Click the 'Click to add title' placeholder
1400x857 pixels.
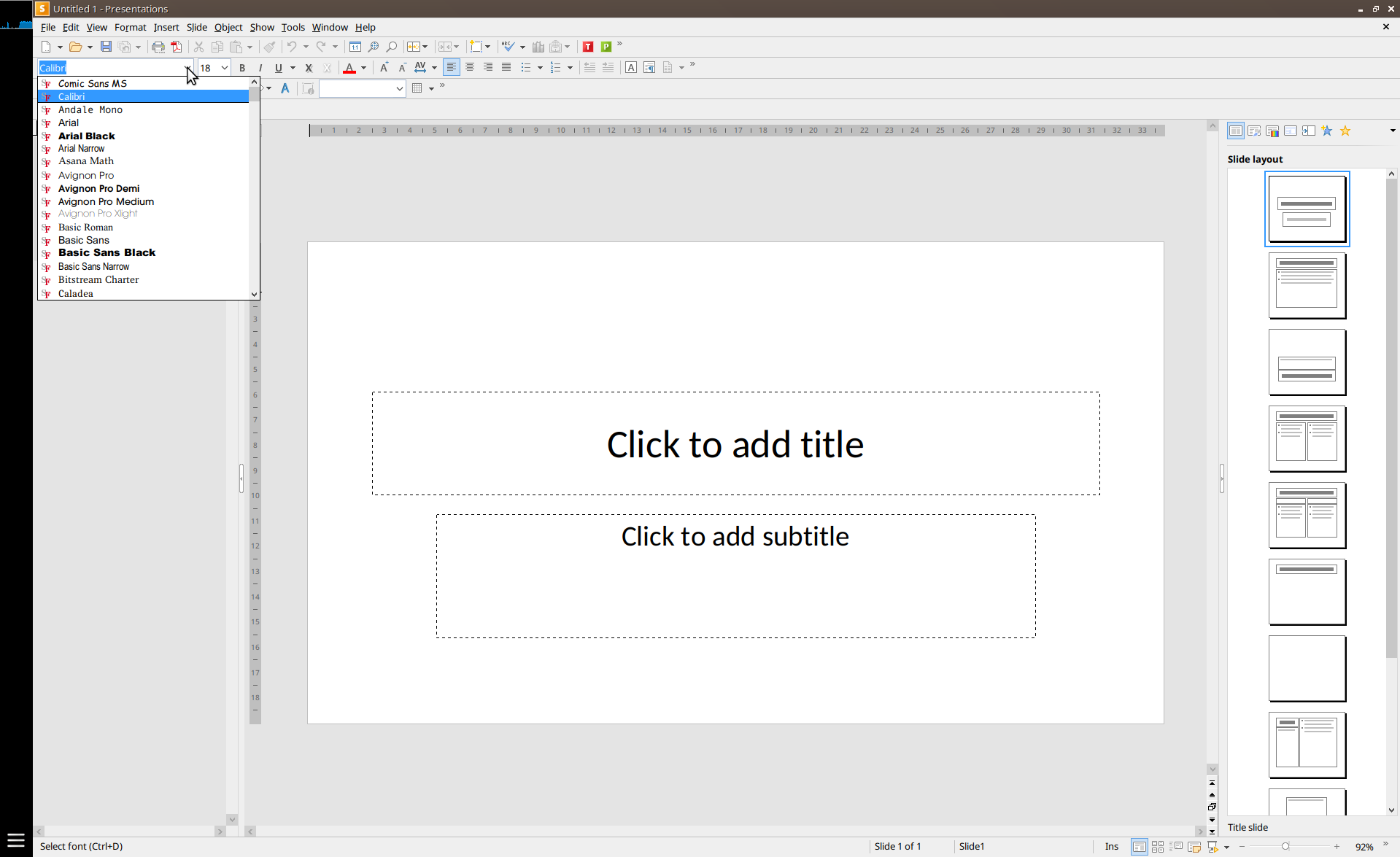[735, 444]
